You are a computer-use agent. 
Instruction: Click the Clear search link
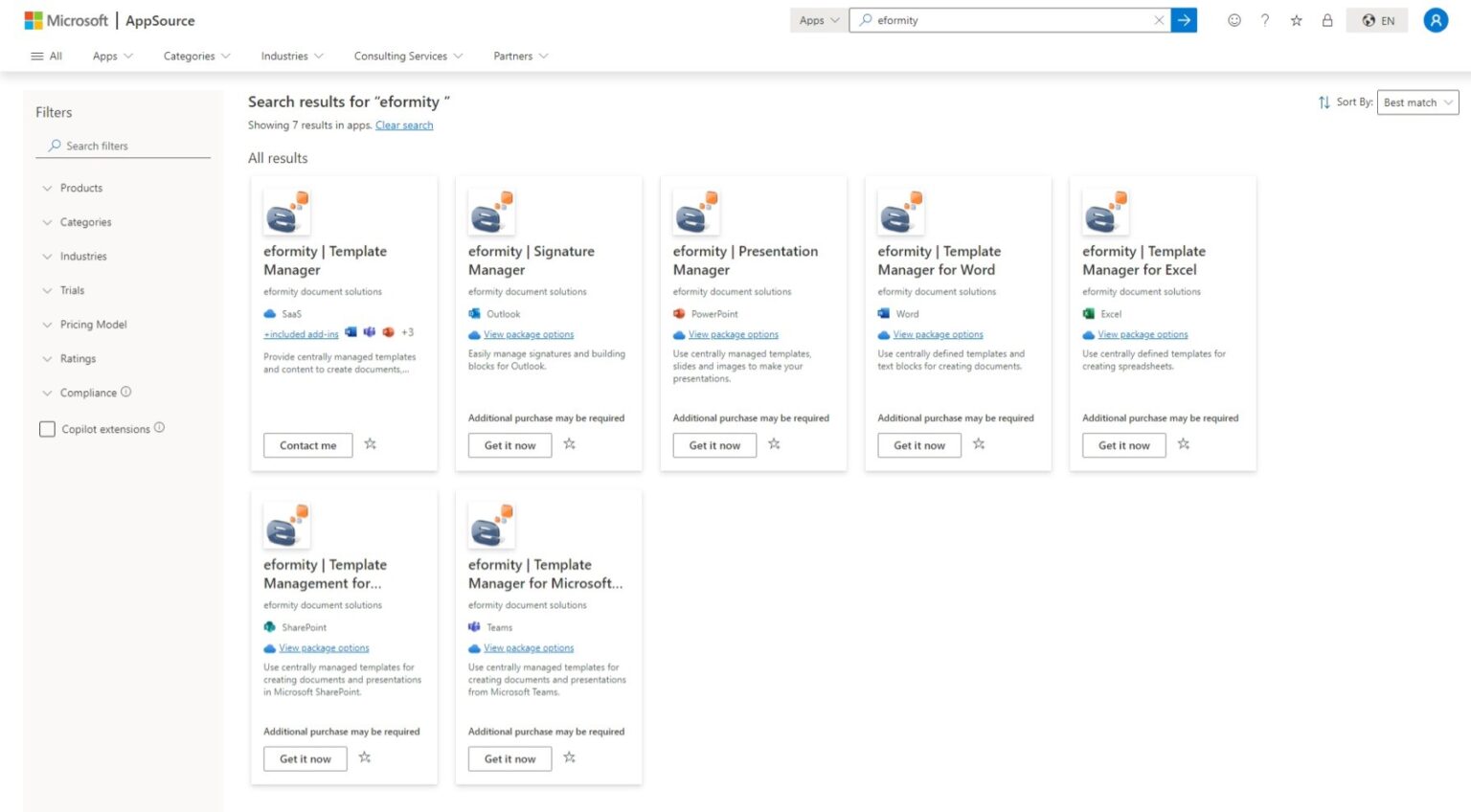(404, 125)
